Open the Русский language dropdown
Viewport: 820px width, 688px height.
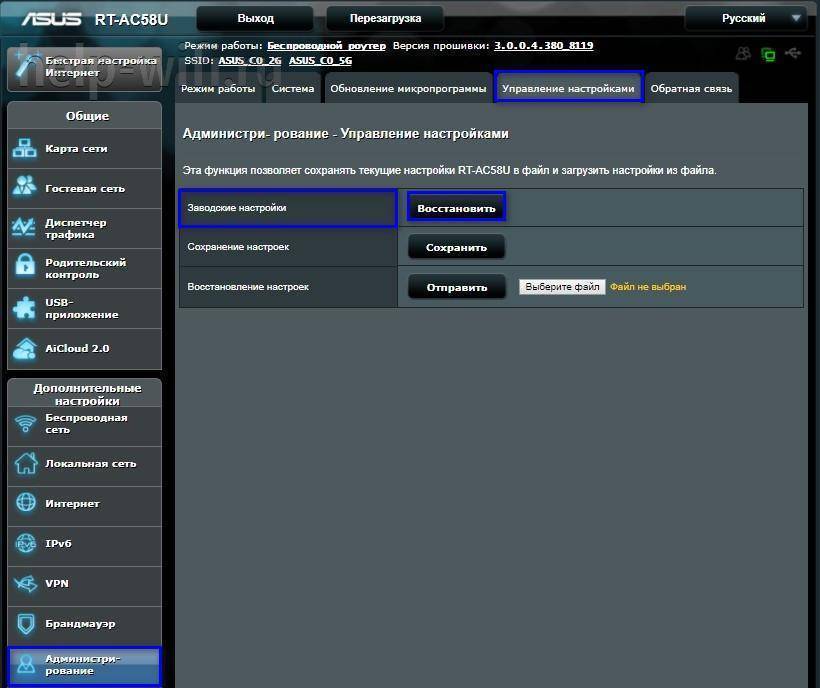(746, 18)
